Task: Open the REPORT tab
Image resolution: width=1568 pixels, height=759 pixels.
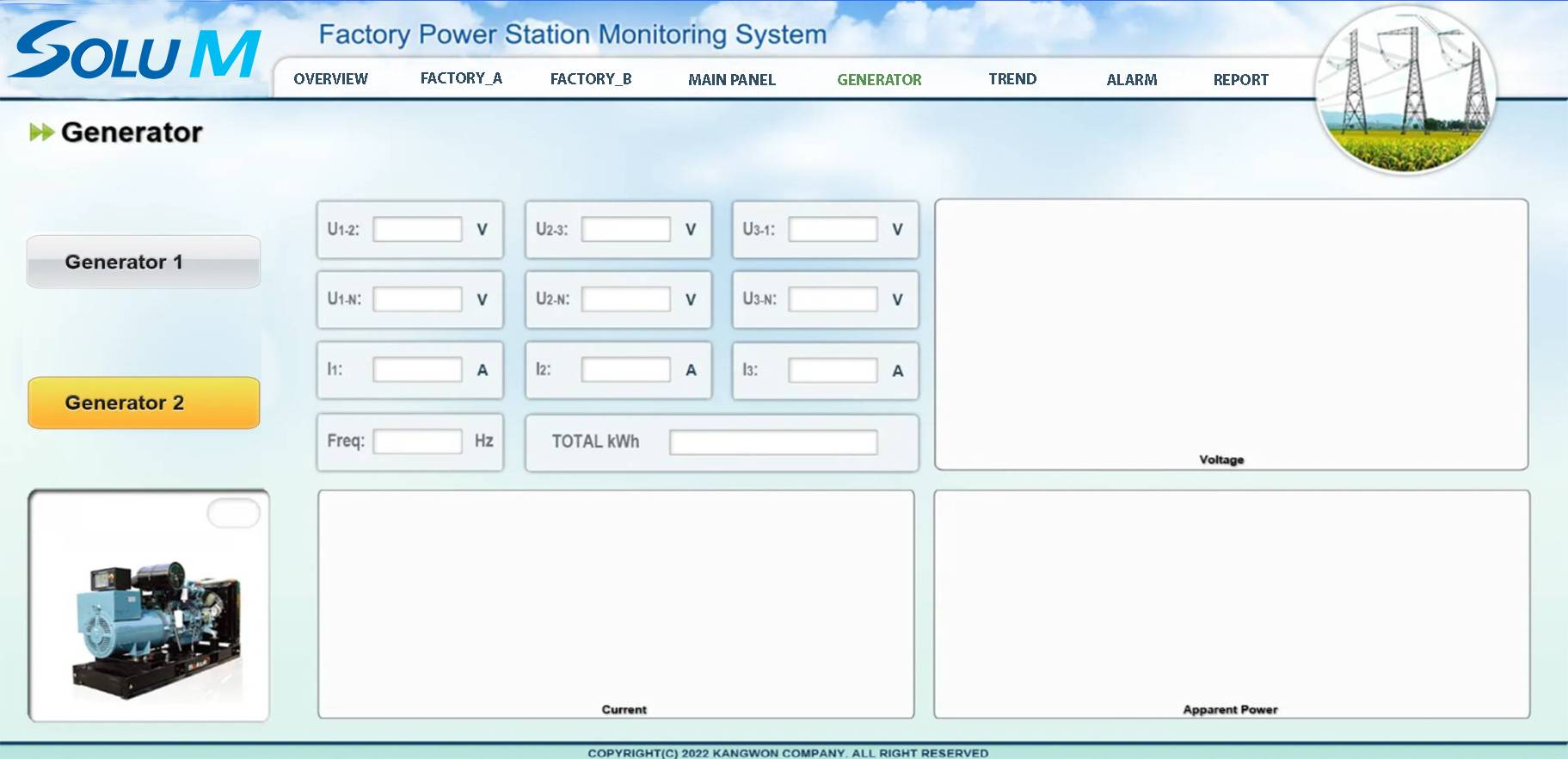Action: [x=1240, y=80]
